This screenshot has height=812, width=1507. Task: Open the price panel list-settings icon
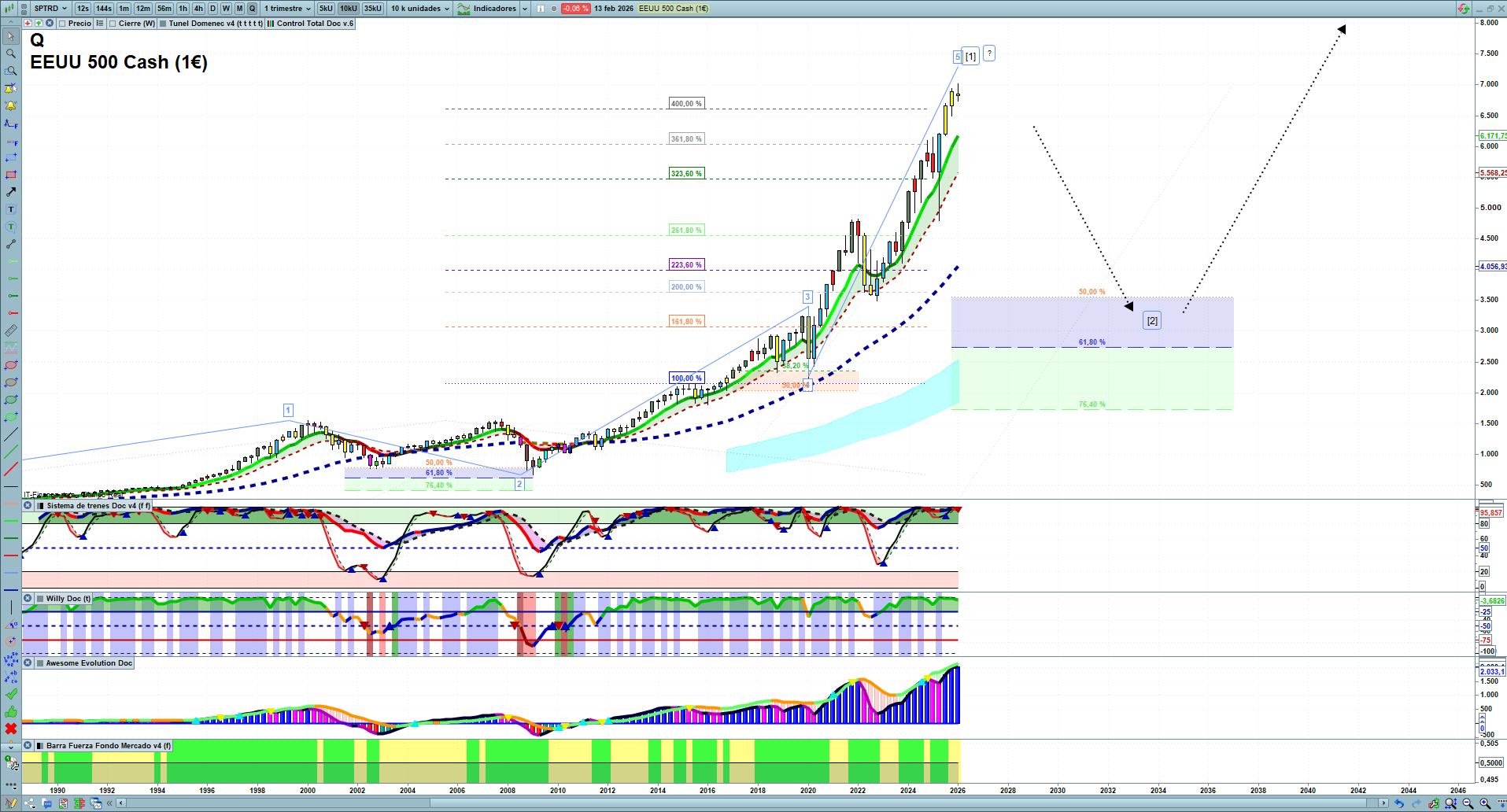click(x=100, y=24)
